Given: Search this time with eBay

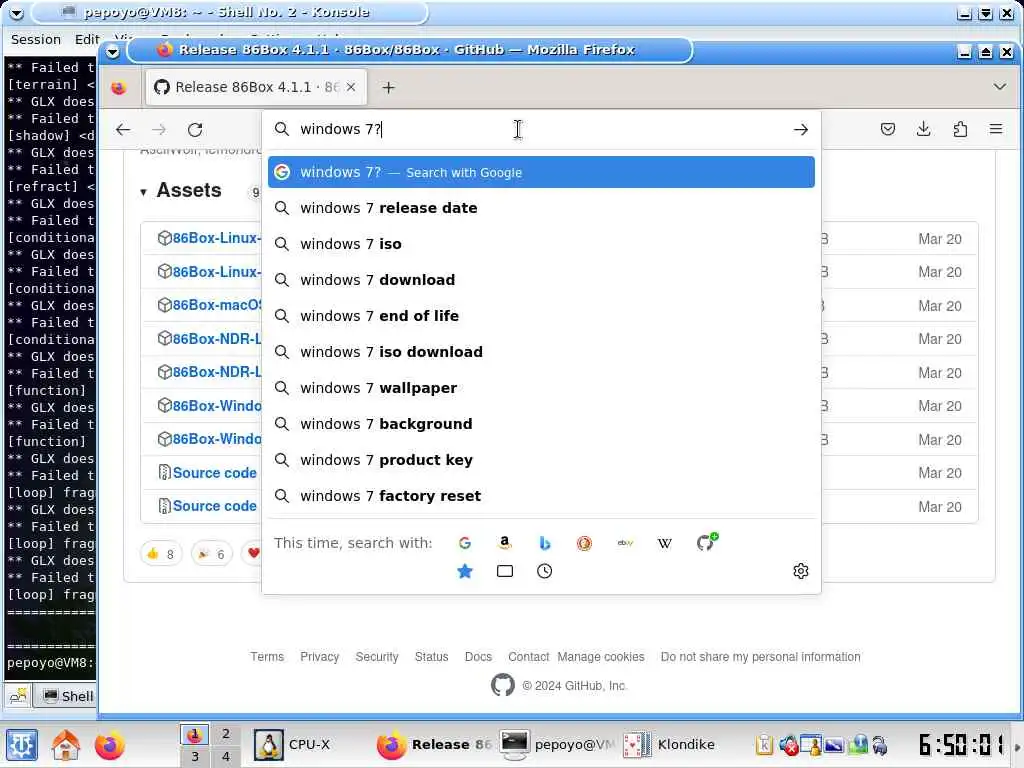Looking at the screenshot, I should pyautogui.click(x=625, y=543).
